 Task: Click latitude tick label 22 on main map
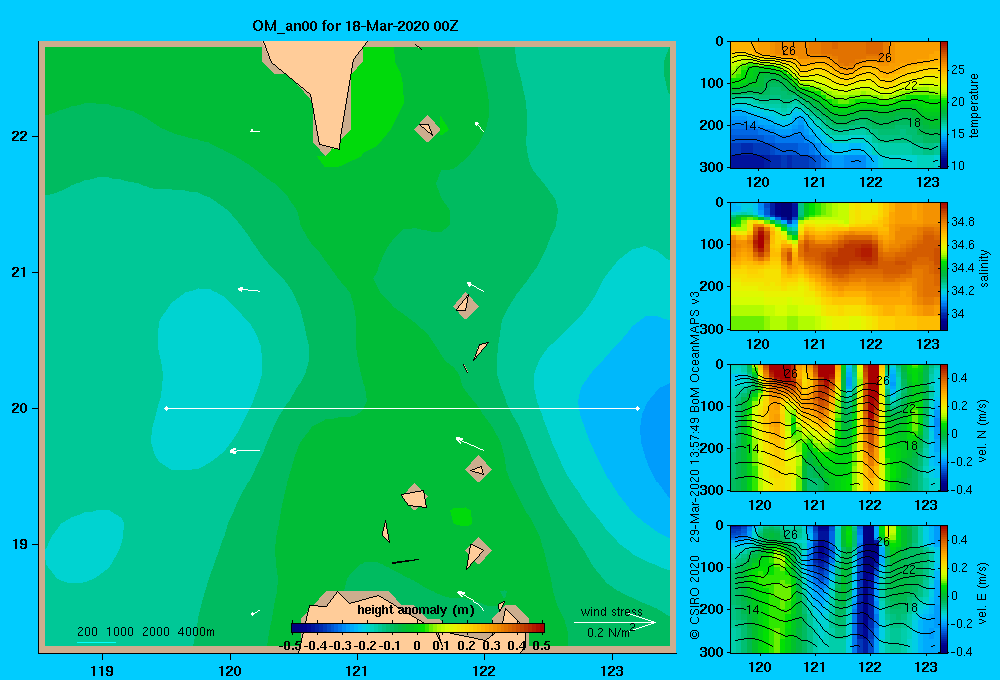coord(20,136)
